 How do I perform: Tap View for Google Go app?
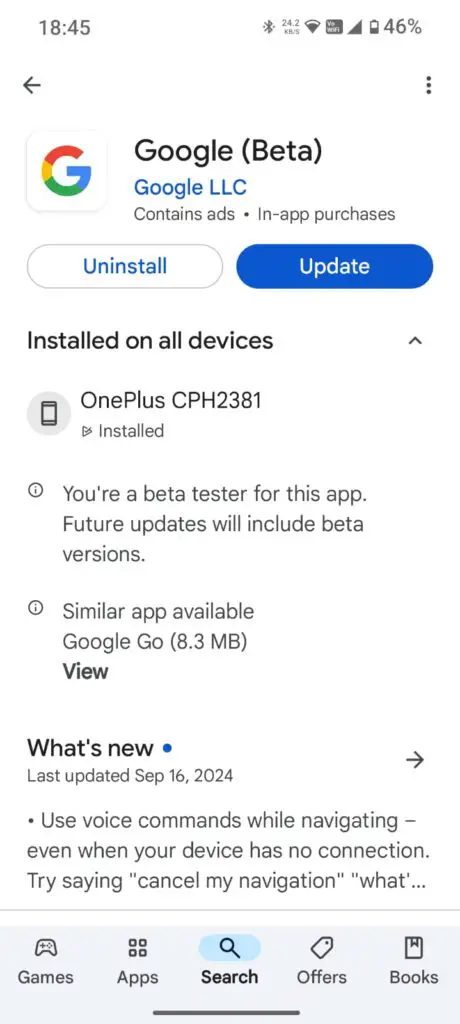tap(86, 671)
